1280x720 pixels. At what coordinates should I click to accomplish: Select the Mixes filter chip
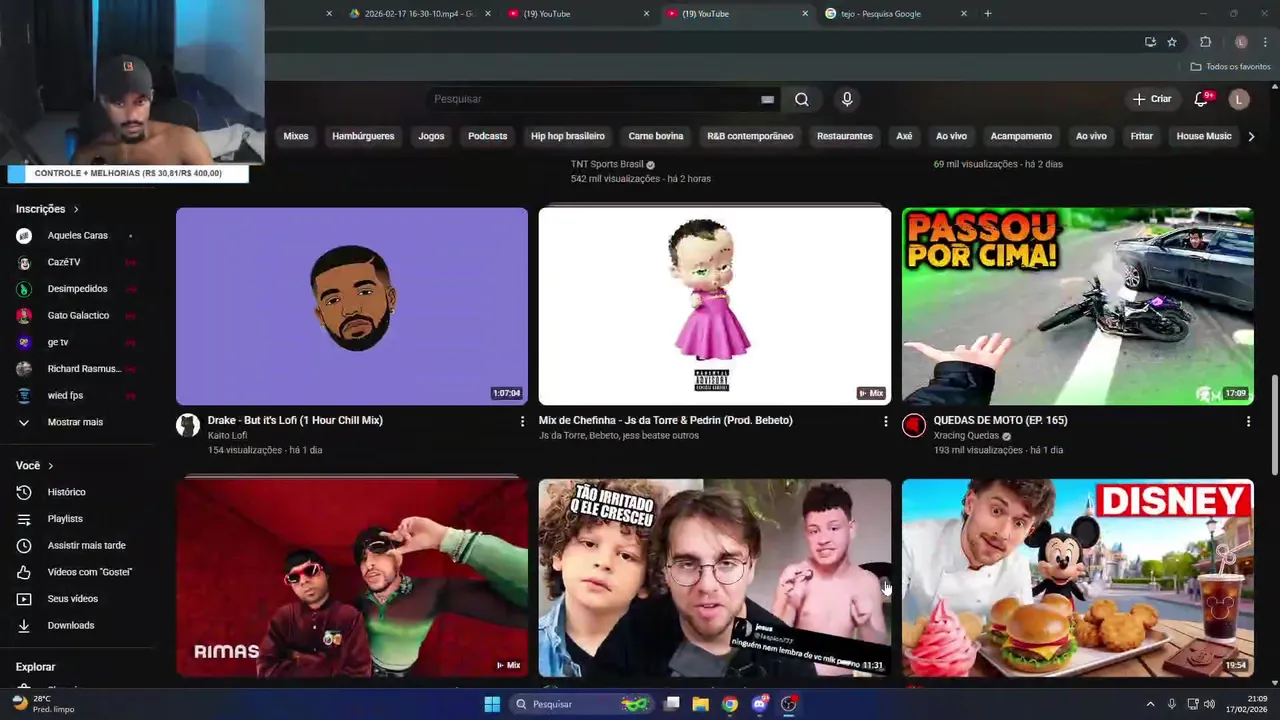tap(296, 136)
